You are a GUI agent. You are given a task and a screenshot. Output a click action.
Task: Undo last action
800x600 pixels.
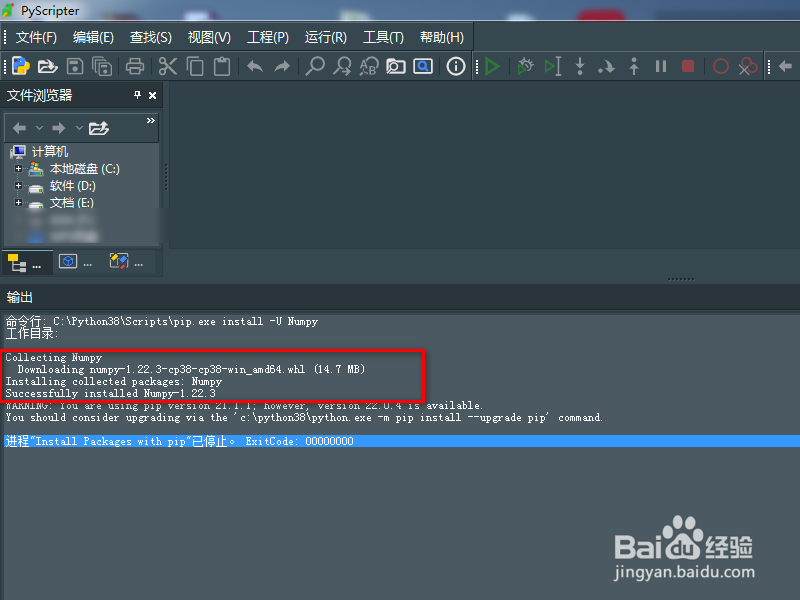[x=255, y=66]
